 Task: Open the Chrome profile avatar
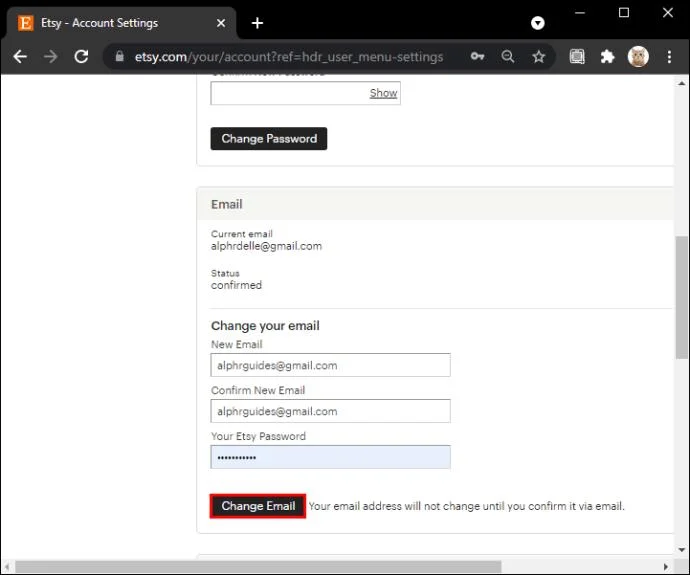pyautogui.click(x=638, y=56)
